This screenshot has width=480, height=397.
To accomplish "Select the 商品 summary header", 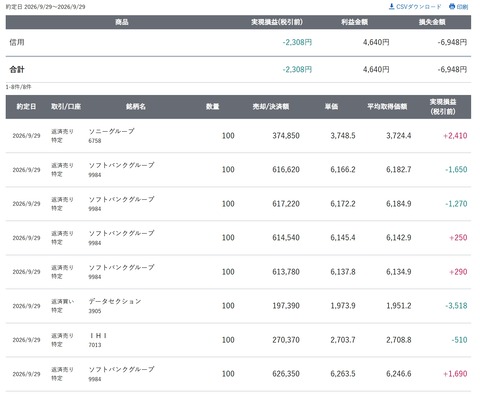I will coord(122,22).
